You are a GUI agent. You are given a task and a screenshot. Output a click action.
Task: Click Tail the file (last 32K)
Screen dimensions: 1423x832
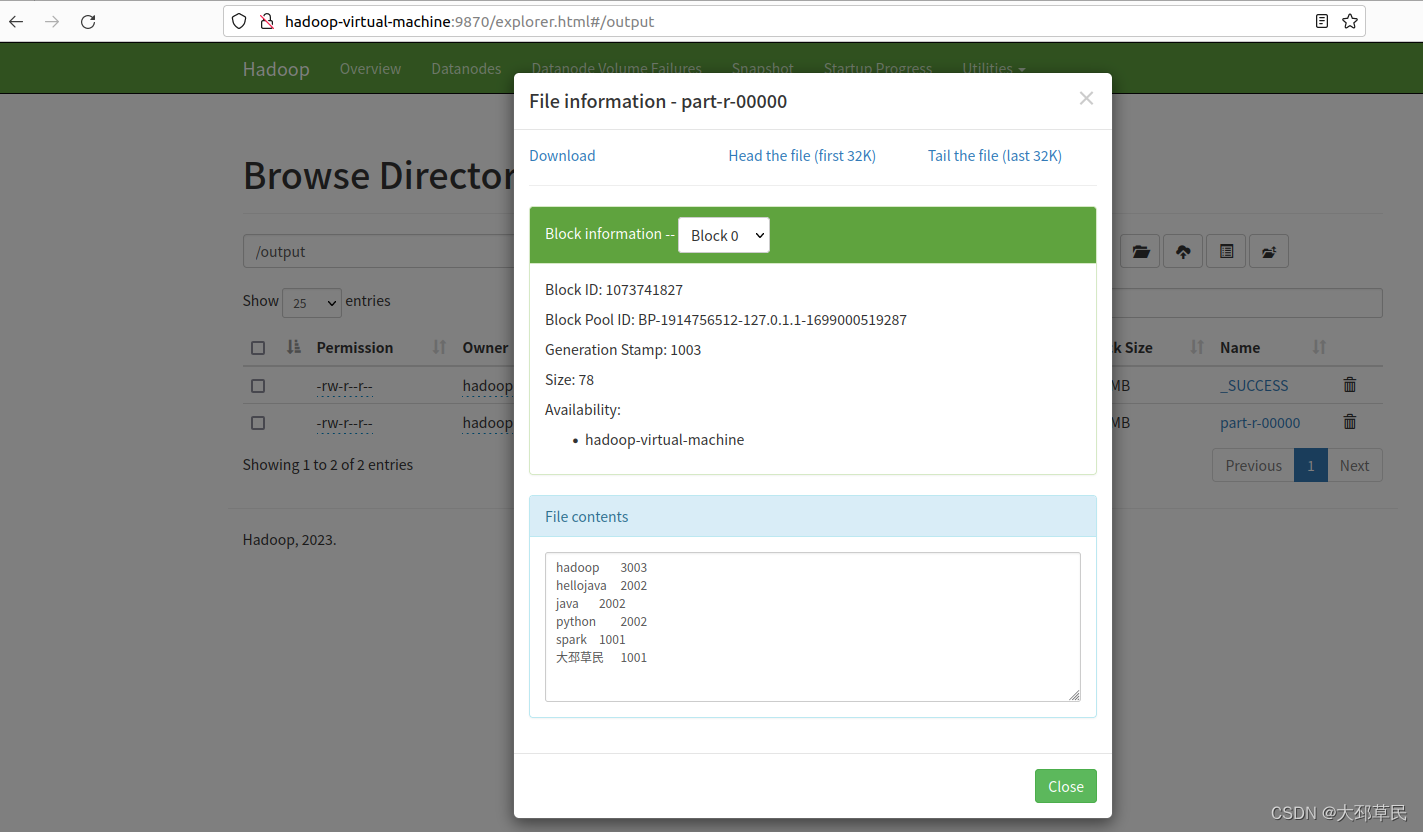[995, 155]
